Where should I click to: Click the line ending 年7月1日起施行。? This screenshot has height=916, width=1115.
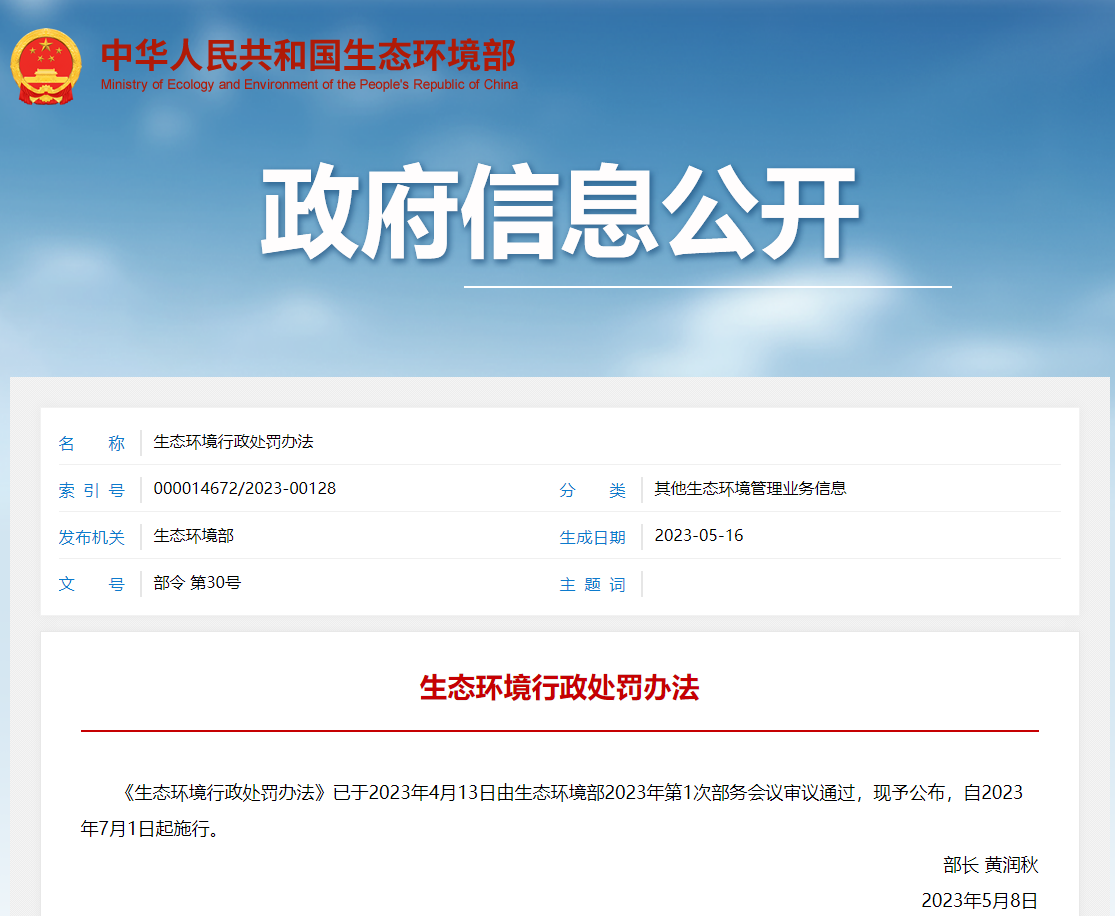point(151,829)
